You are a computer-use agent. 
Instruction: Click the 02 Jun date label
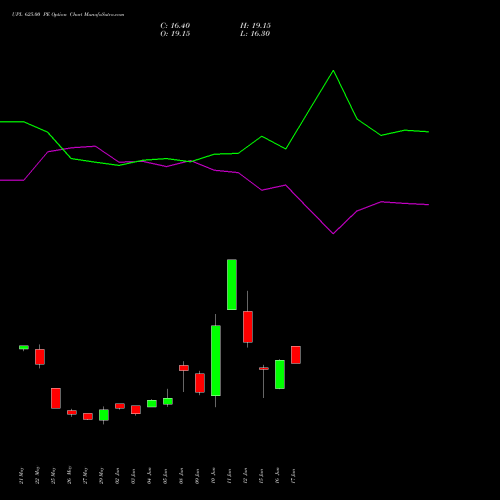tap(118, 476)
